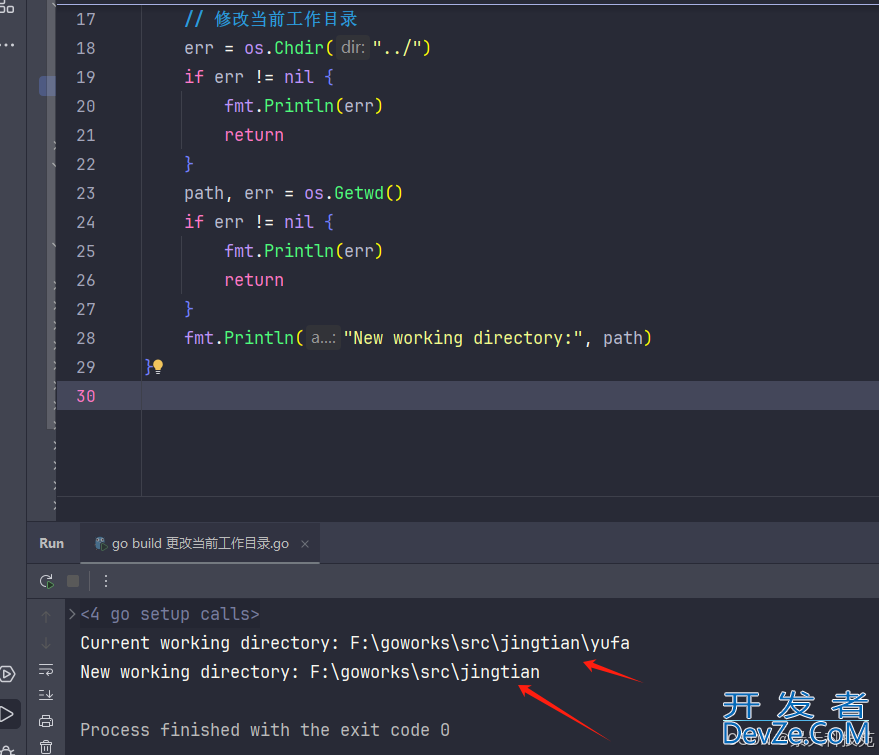Click line number 30 in the gutter
This screenshot has width=879, height=755.
86,396
